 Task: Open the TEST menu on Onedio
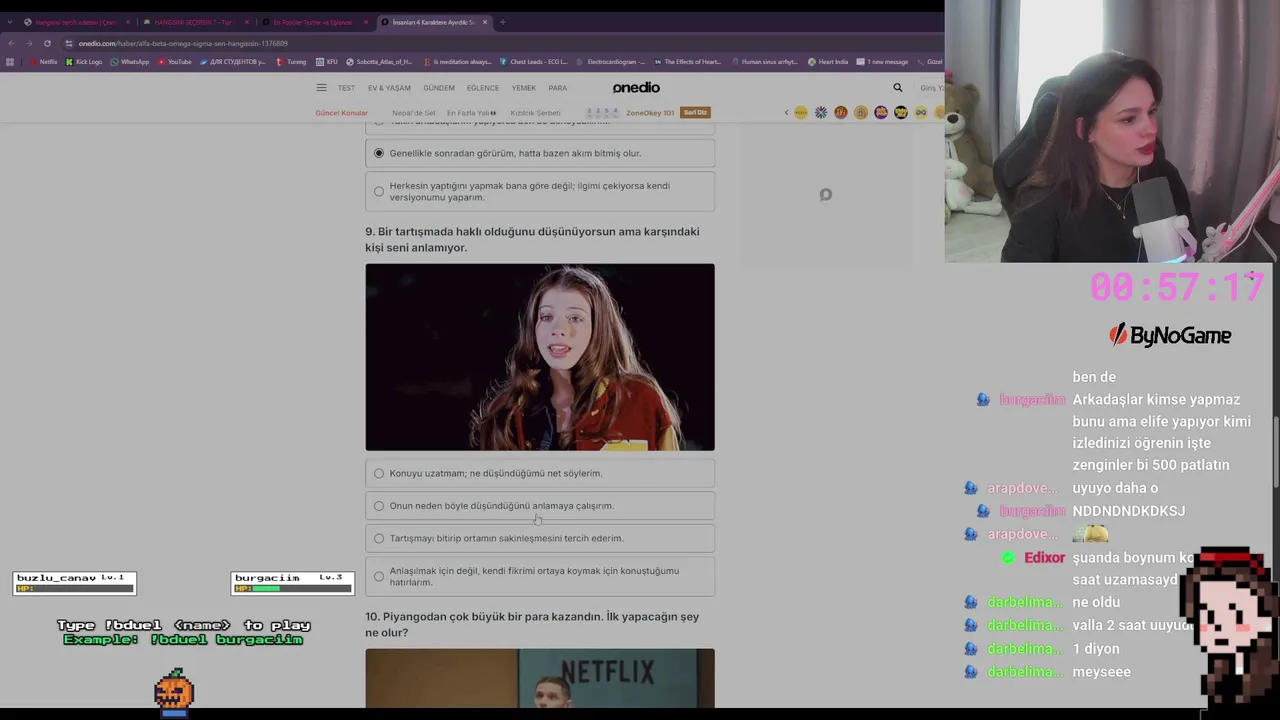tap(346, 88)
